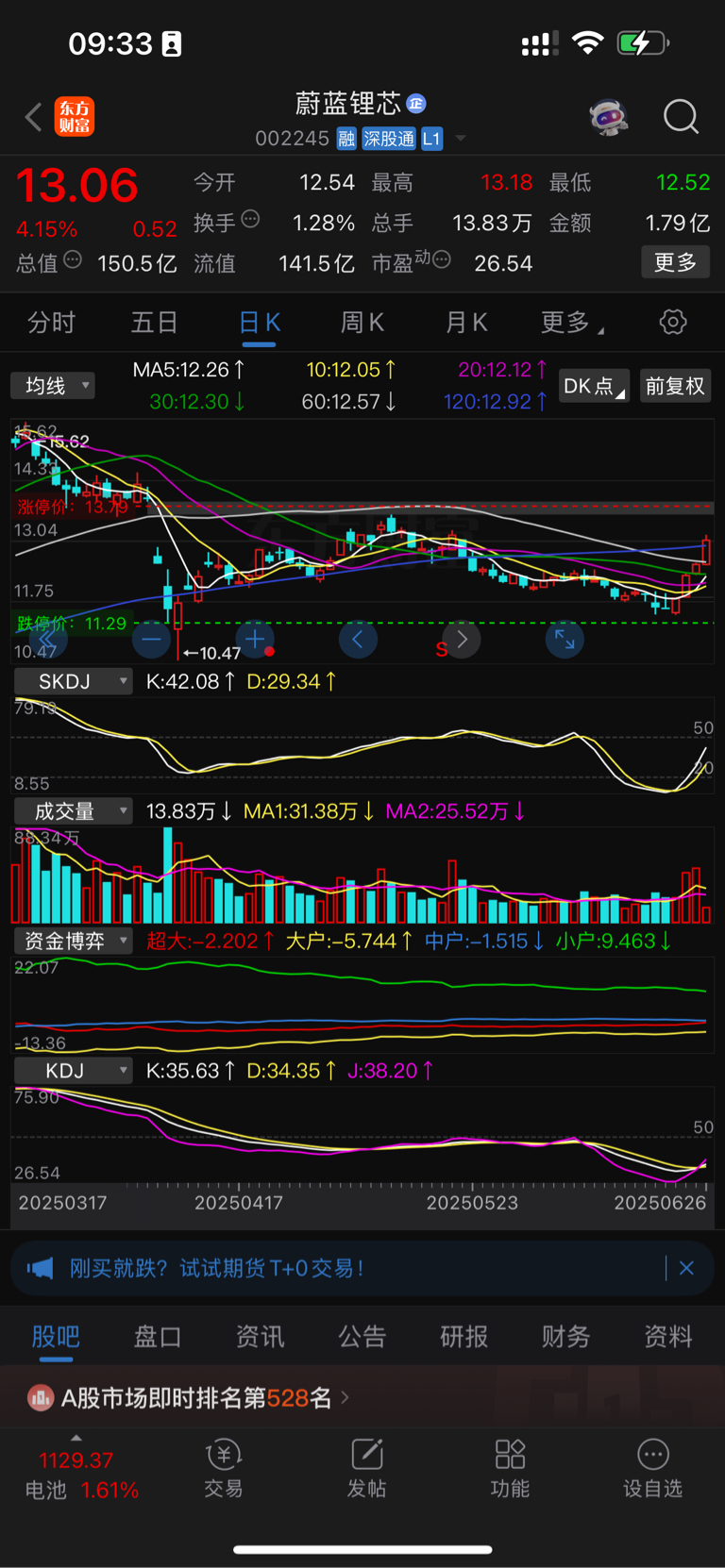
Task: Open the 前复权 adjustment selector
Action: click(x=675, y=386)
